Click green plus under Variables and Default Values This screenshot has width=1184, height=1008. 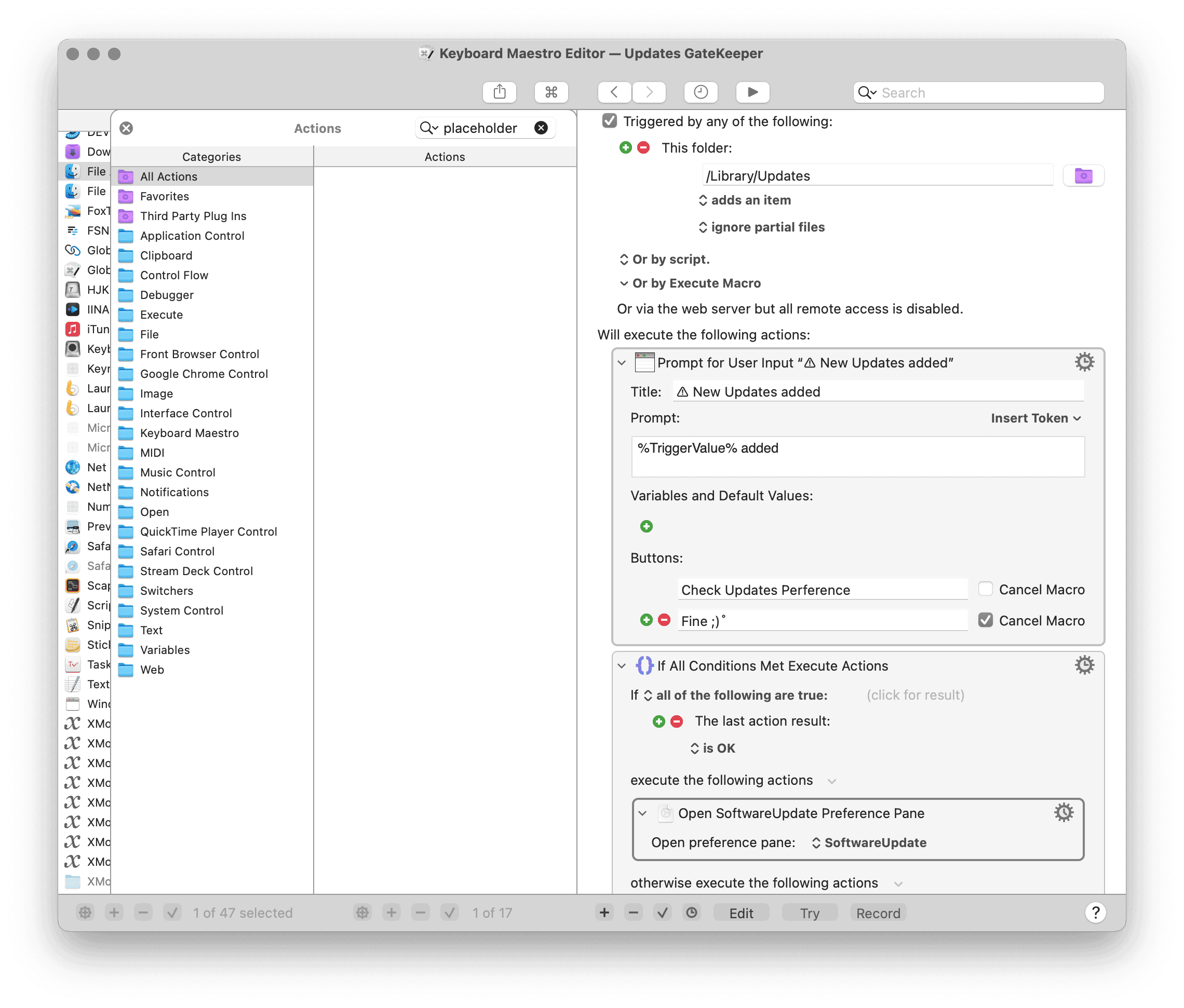point(647,526)
